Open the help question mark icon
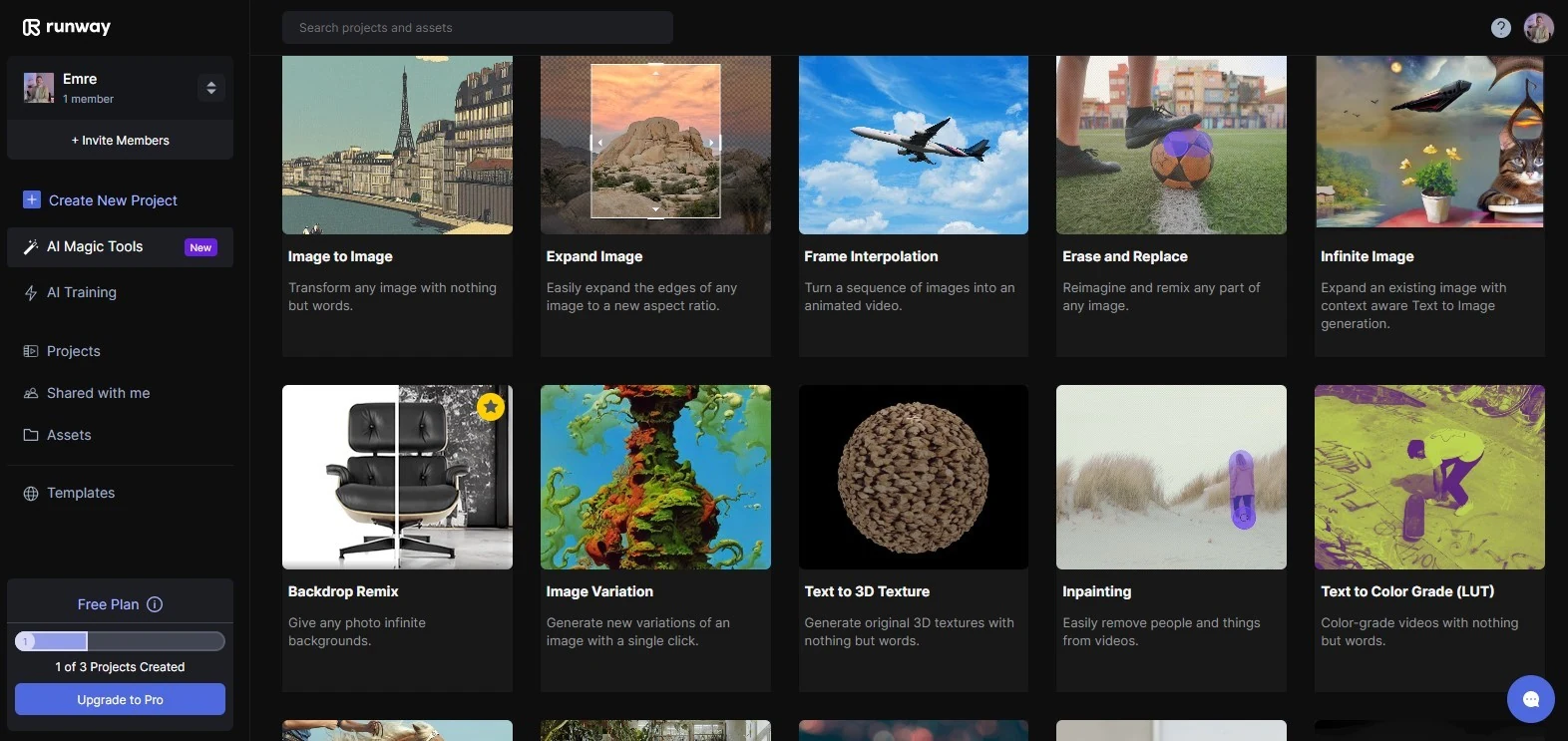This screenshot has height=741, width=1568. tap(1501, 28)
